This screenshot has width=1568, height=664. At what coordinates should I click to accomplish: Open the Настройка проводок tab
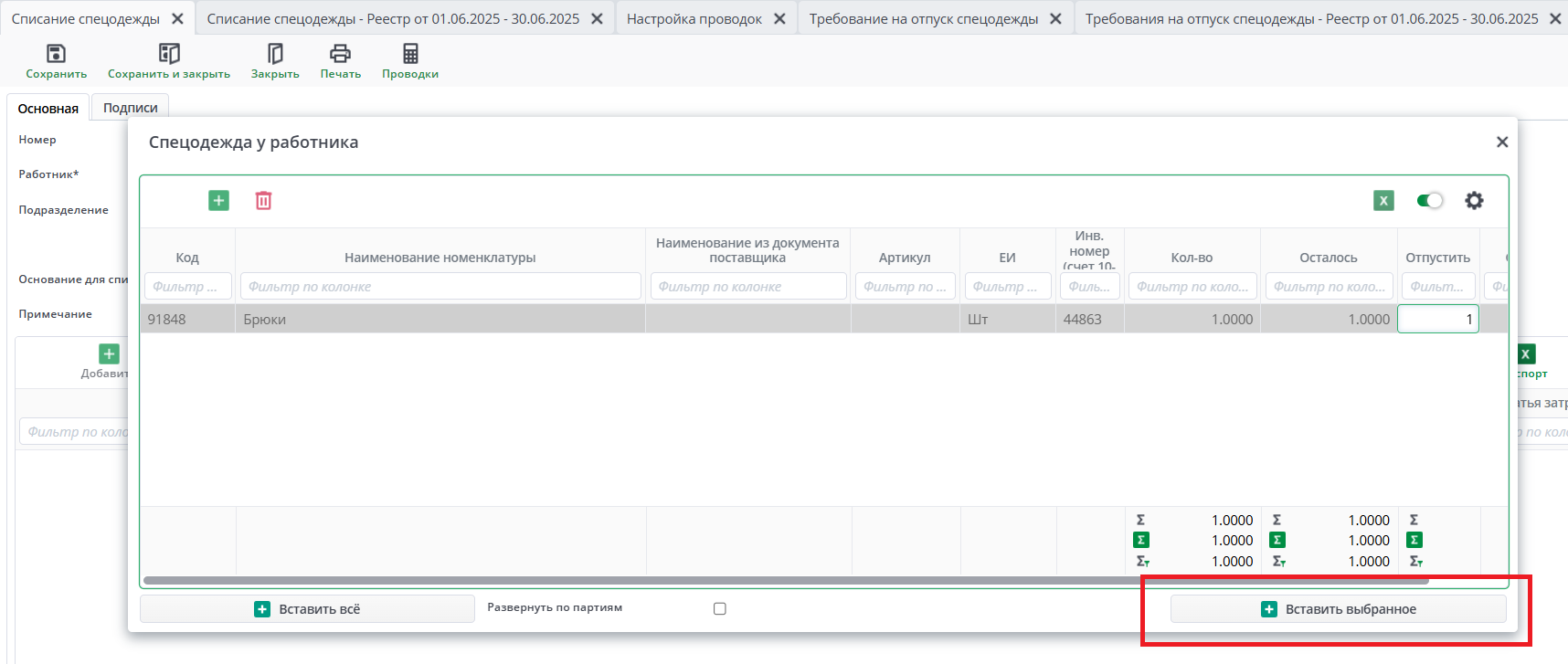694,18
